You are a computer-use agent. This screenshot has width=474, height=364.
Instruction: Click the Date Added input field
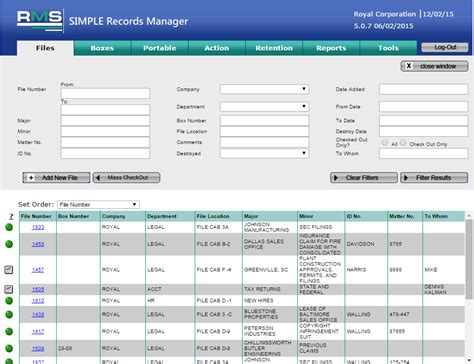point(424,89)
